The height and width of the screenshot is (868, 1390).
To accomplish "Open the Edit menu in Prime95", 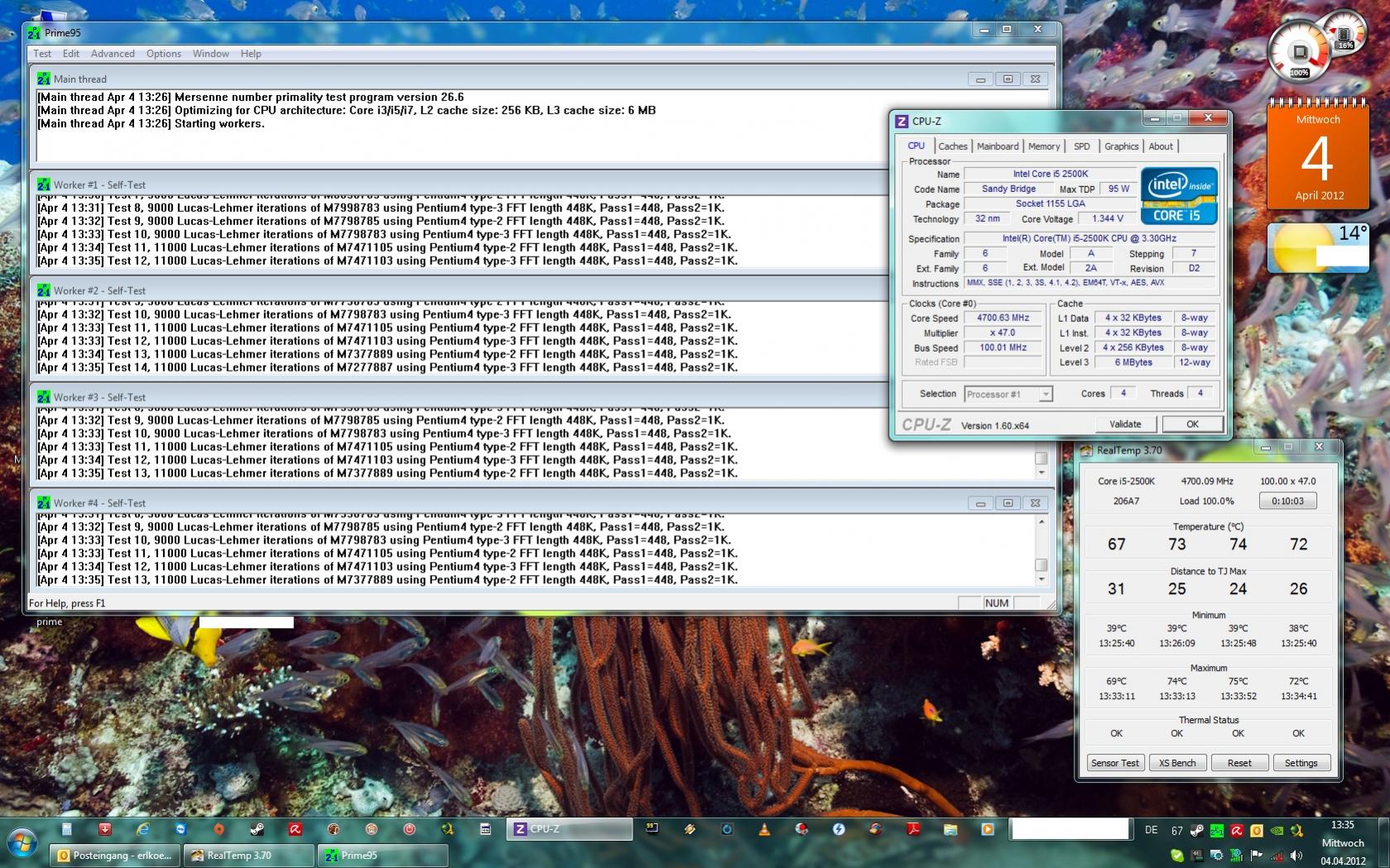I will [x=71, y=54].
